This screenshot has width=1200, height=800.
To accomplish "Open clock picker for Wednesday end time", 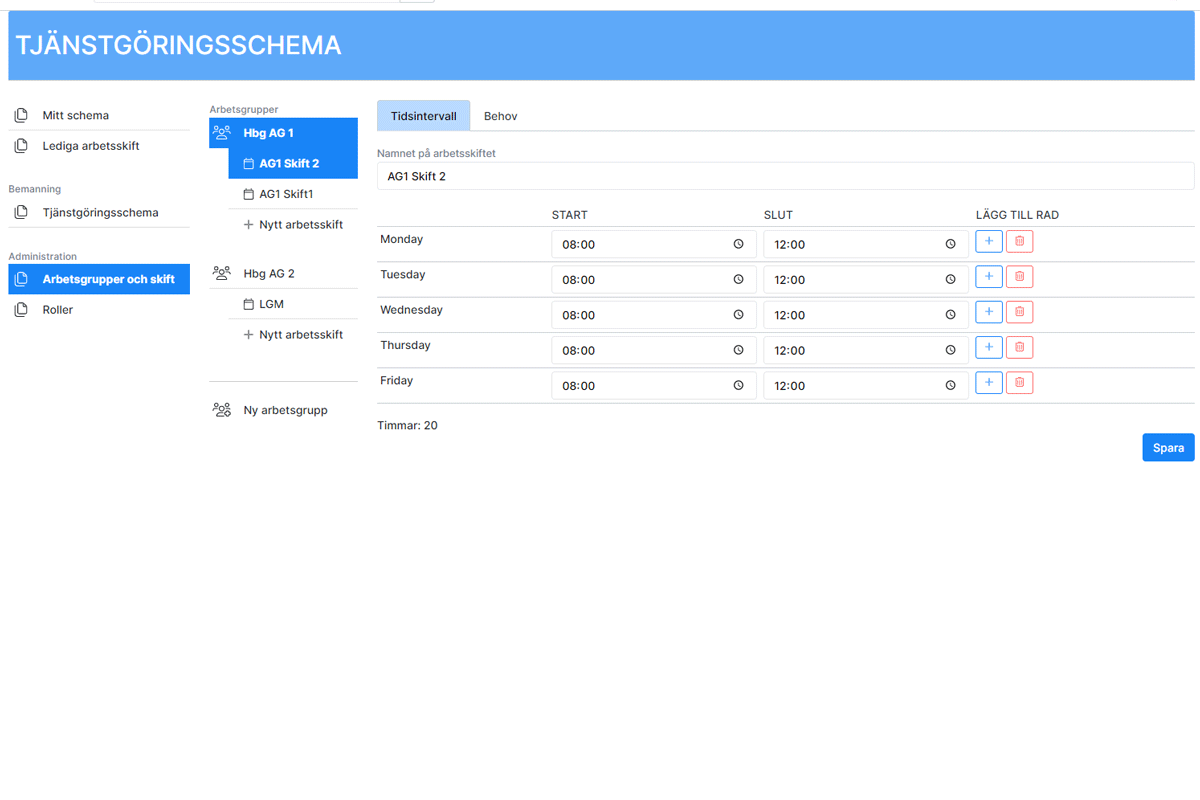I will coord(950,315).
